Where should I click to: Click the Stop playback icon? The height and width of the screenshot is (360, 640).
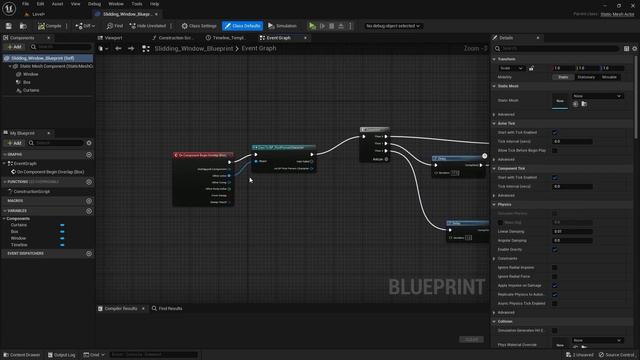click(331, 26)
